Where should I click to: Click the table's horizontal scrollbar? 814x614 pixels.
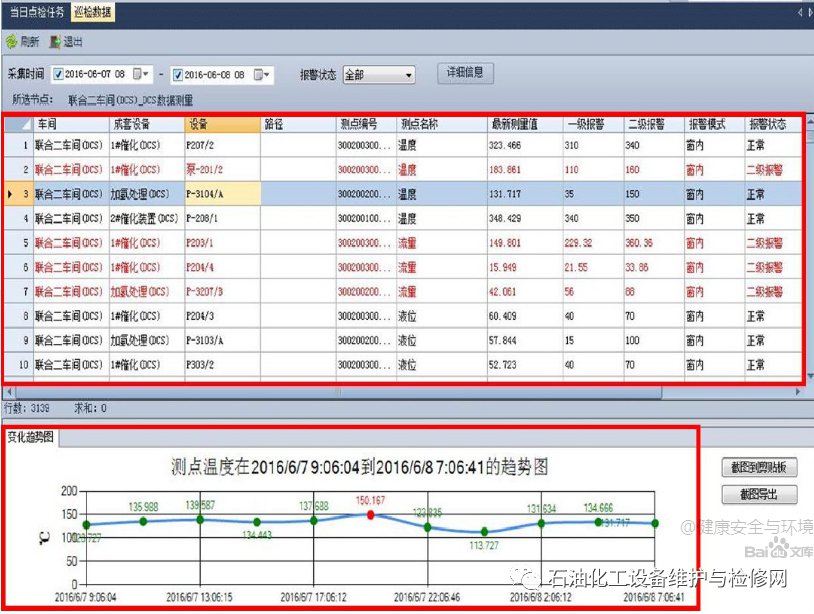pyautogui.click(x=400, y=391)
